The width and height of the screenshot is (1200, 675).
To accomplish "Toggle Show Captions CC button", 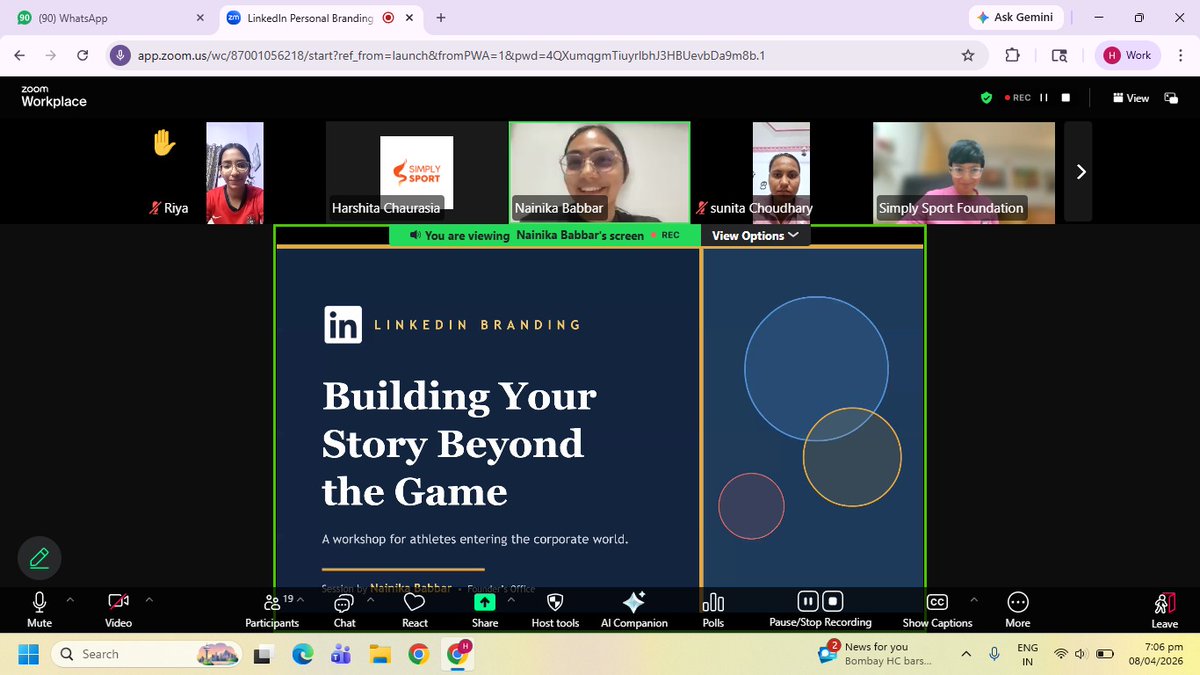I will pos(937,609).
